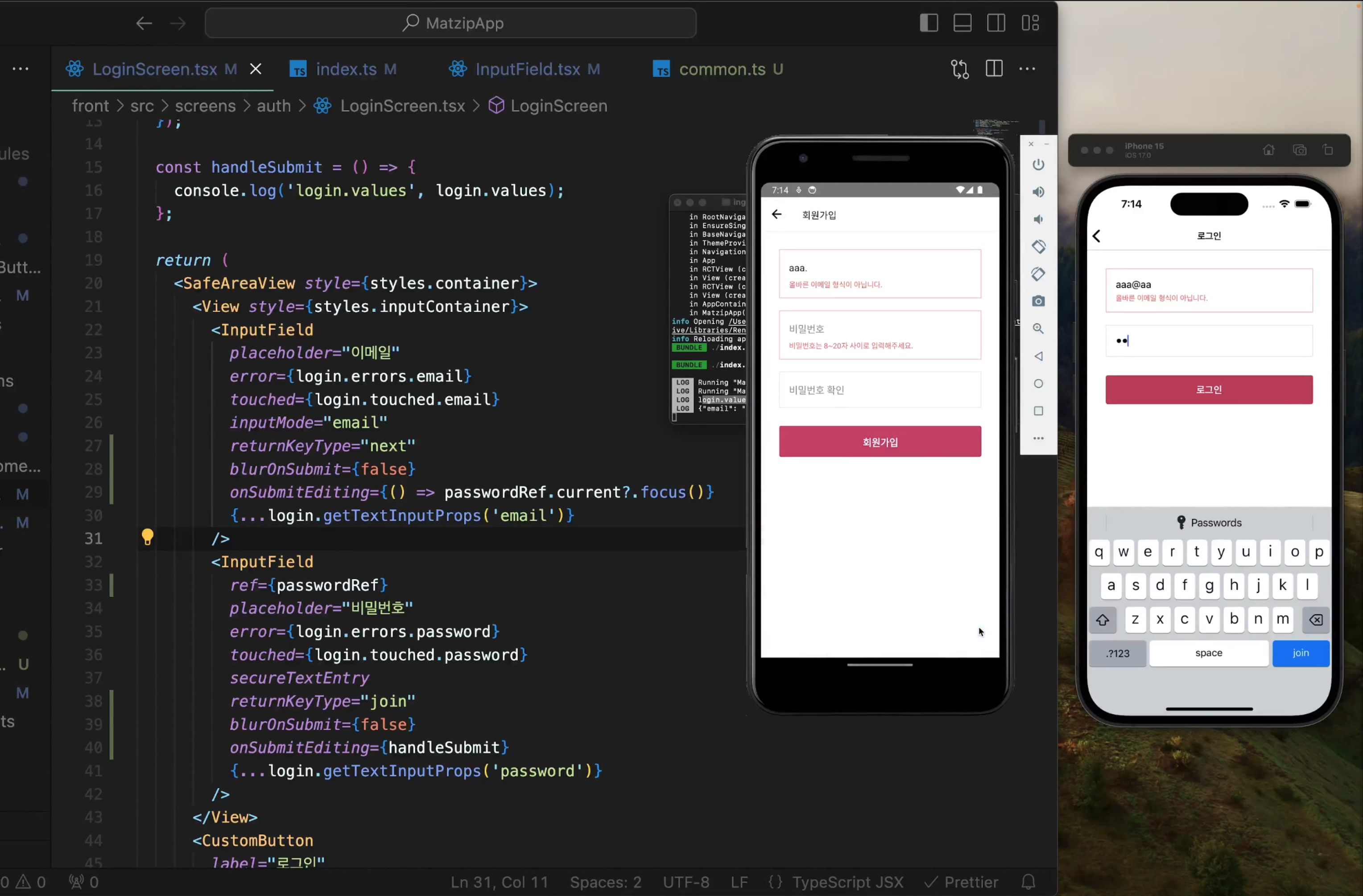The width and height of the screenshot is (1363, 896).
Task: Take an Android emulator screenshot
Action: [x=1038, y=301]
